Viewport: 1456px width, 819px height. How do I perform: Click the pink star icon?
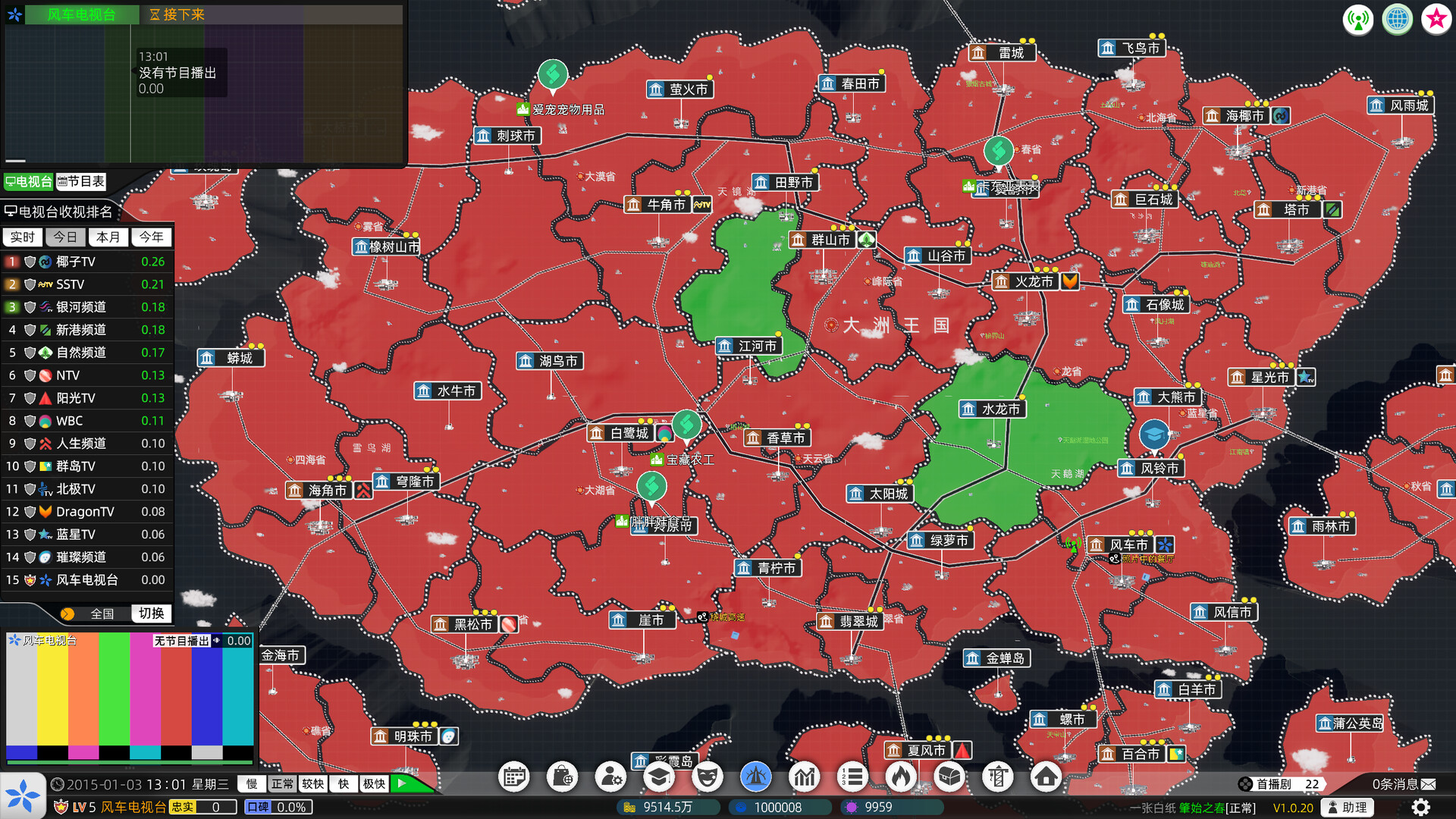click(1436, 19)
